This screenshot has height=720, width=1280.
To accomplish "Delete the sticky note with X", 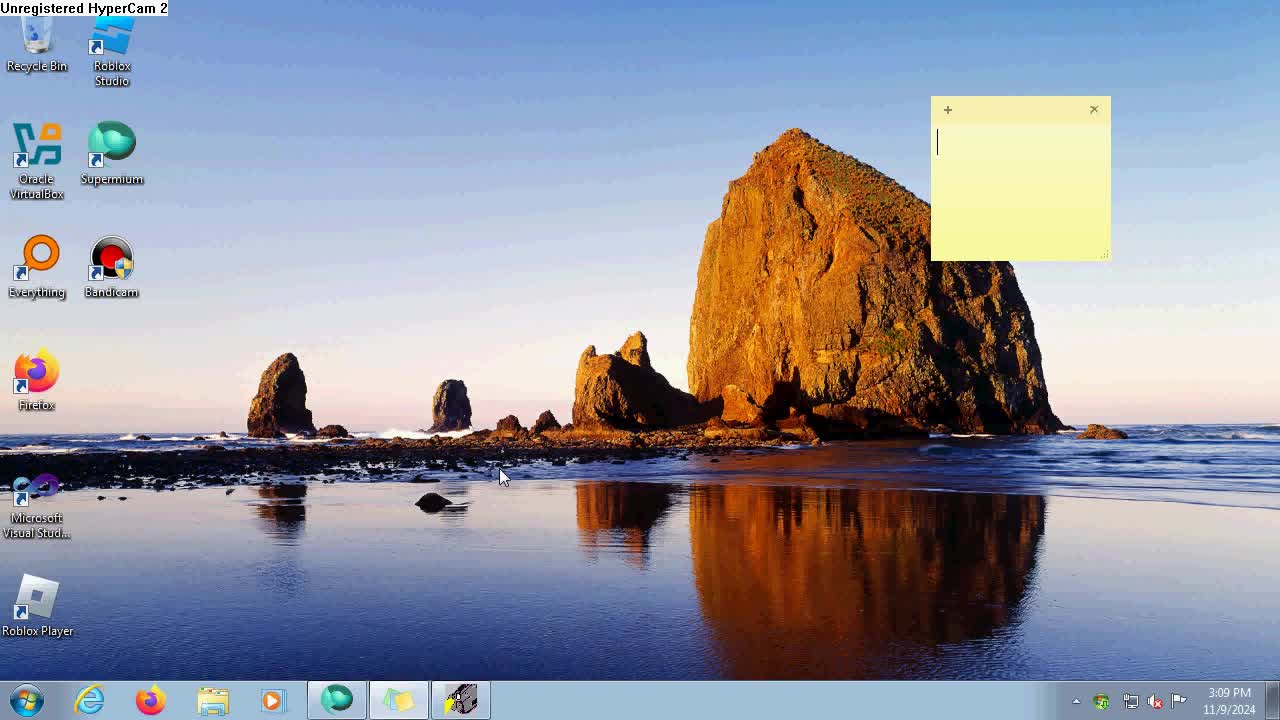I will [1094, 110].
